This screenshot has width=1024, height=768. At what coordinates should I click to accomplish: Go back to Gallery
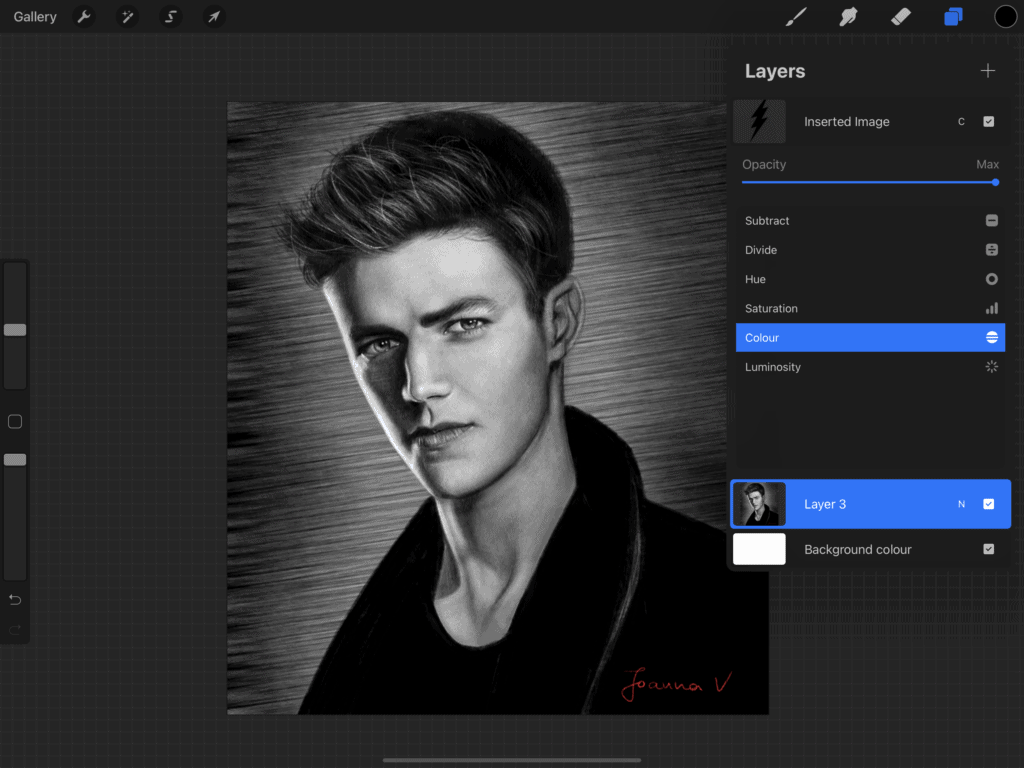[x=35, y=17]
